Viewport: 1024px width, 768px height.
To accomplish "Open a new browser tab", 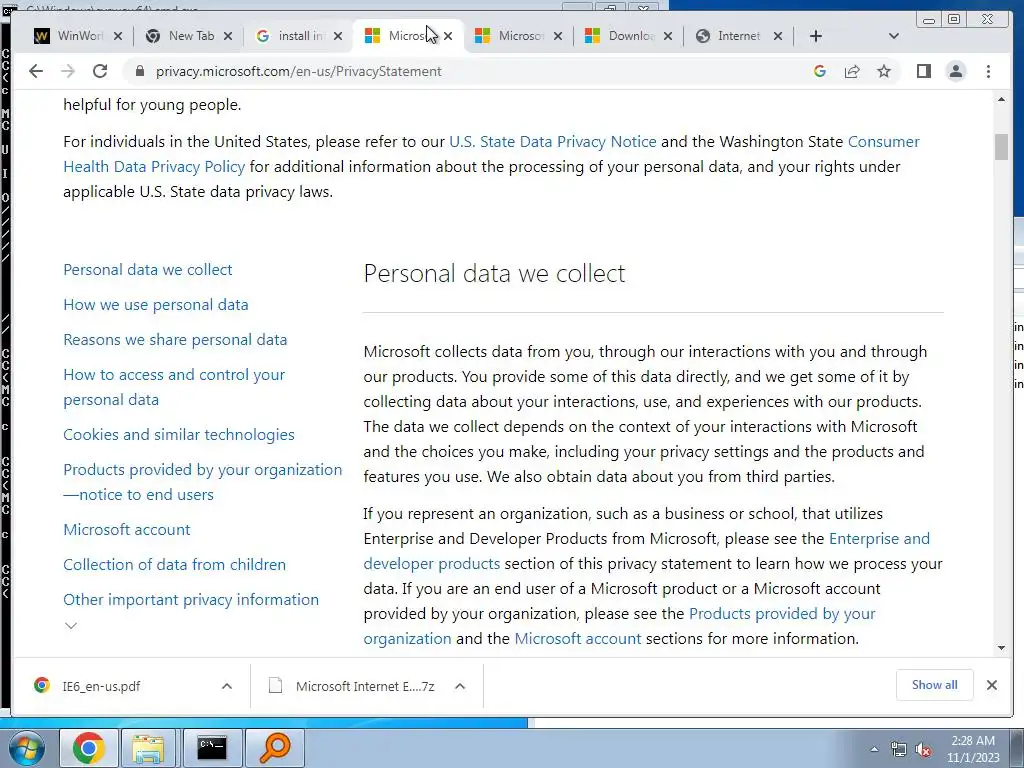I will point(816,36).
